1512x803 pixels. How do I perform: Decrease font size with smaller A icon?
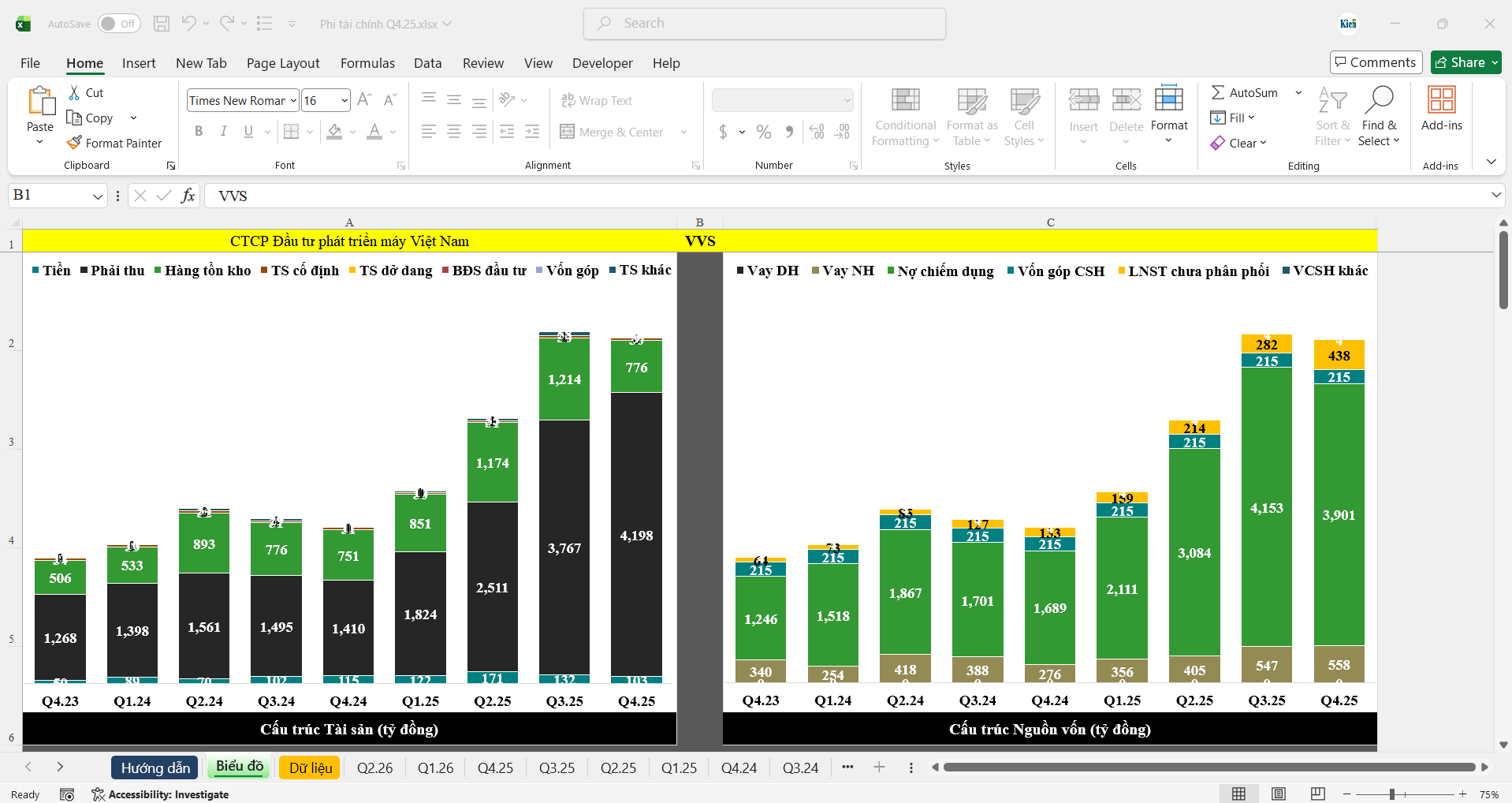coord(389,100)
